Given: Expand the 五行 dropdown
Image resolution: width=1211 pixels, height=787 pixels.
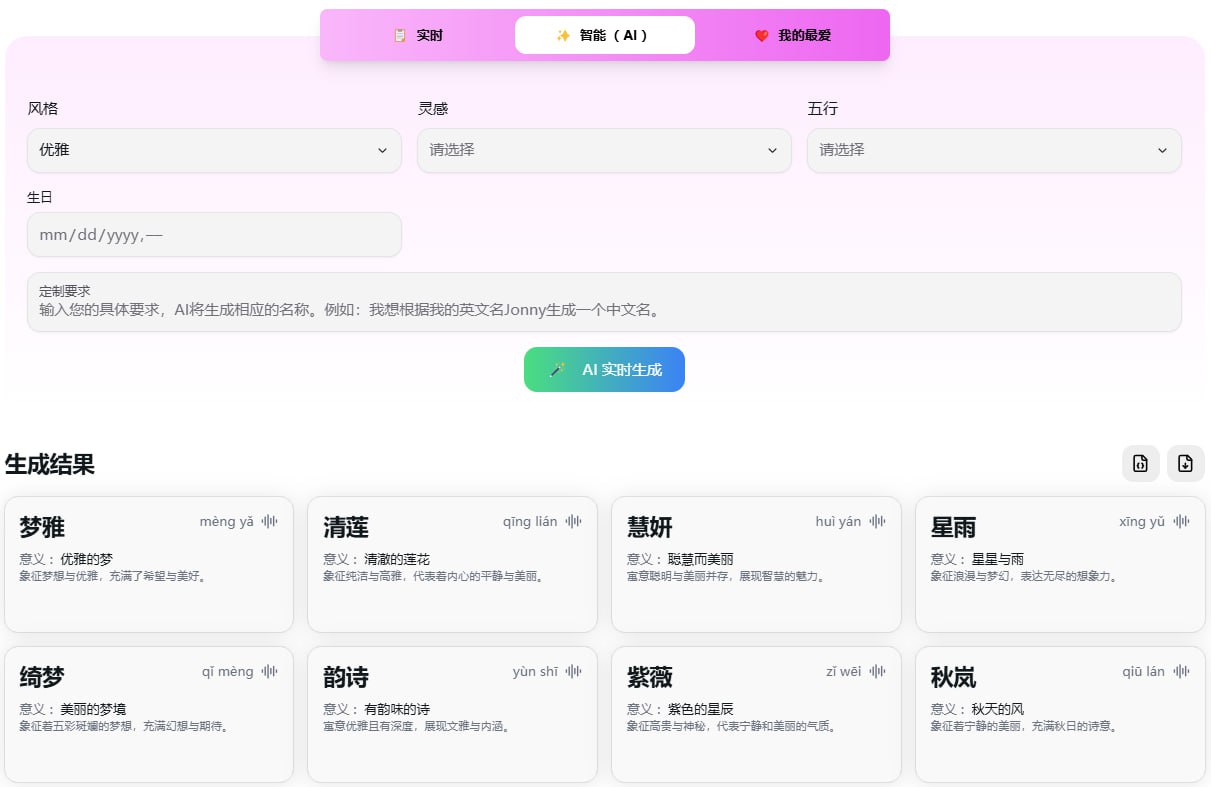Looking at the screenshot, I should click(994, 150).
